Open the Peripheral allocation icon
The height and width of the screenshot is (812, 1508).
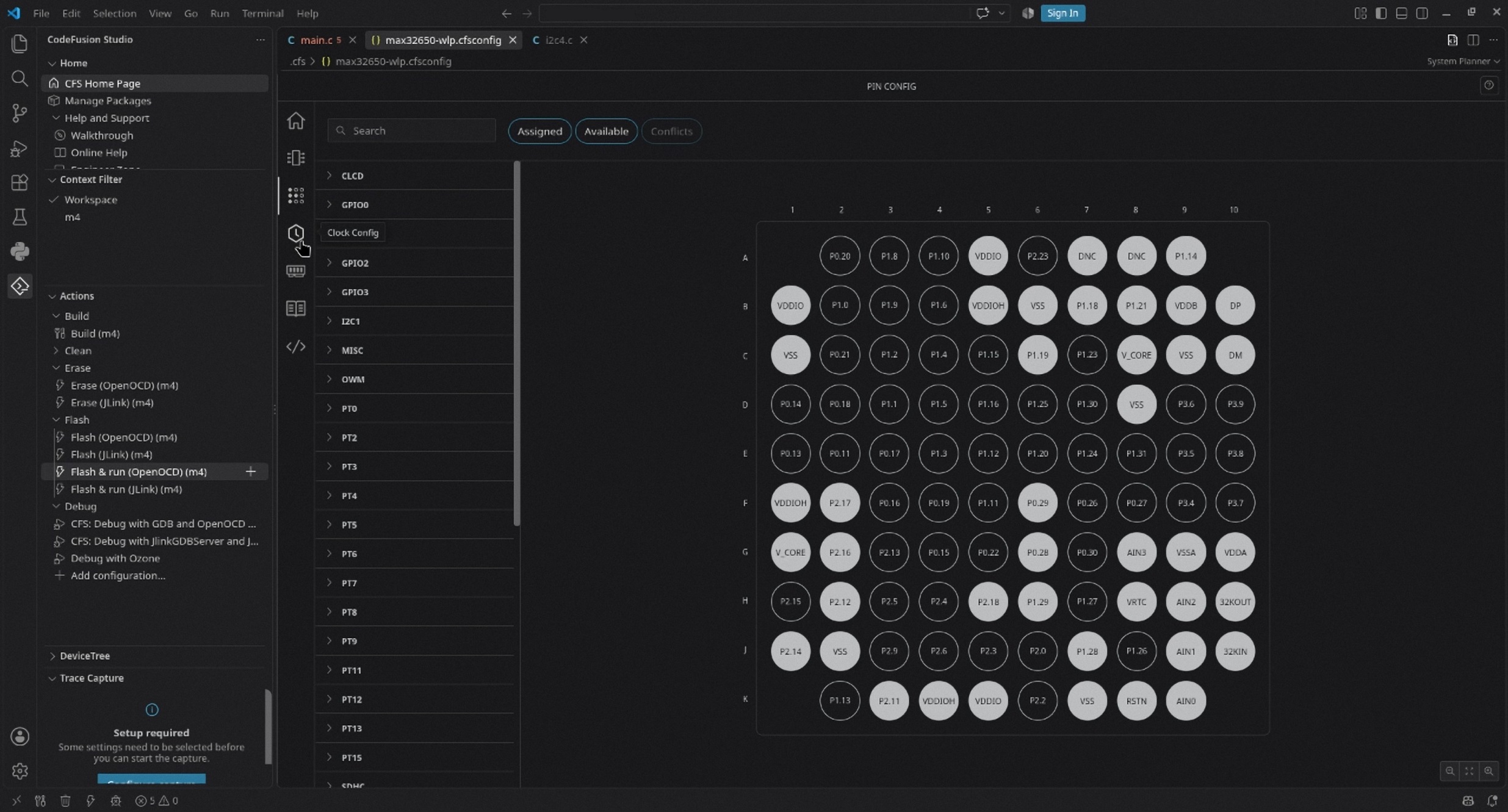click(296, 158)
